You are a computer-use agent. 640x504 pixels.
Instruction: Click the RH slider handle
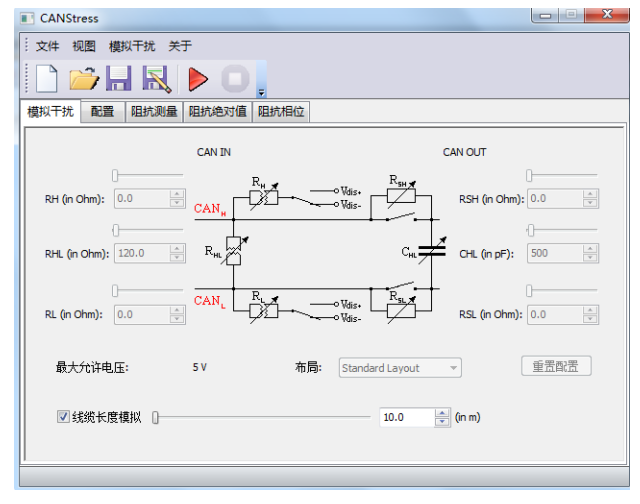point(115,175)
